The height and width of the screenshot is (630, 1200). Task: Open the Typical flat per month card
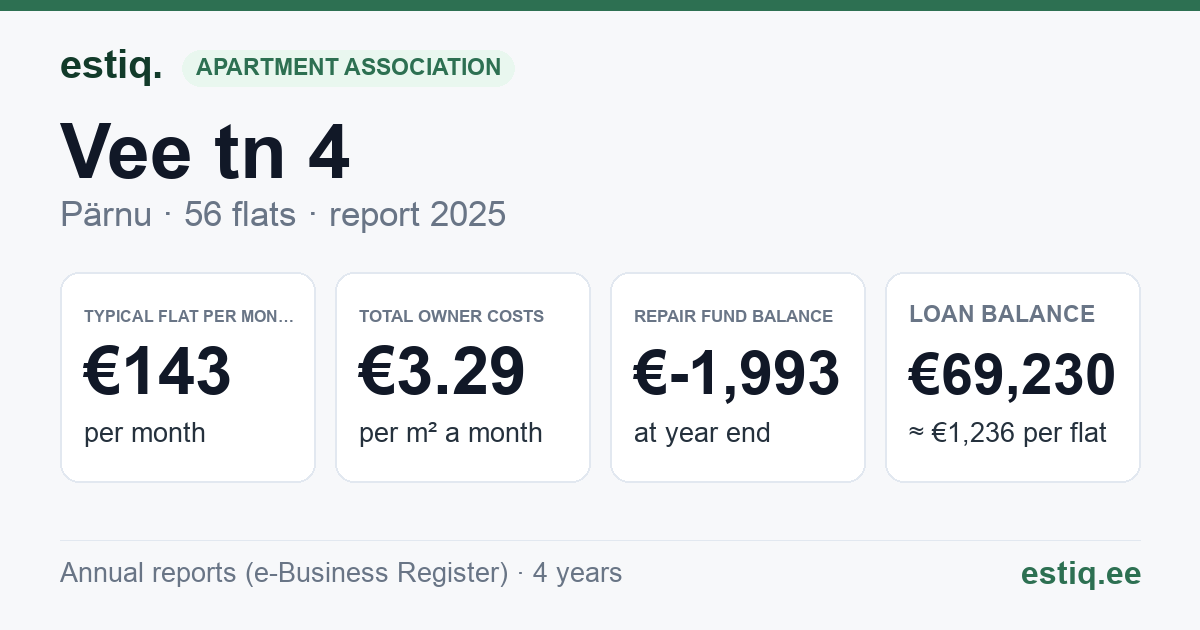coord(188,377)
